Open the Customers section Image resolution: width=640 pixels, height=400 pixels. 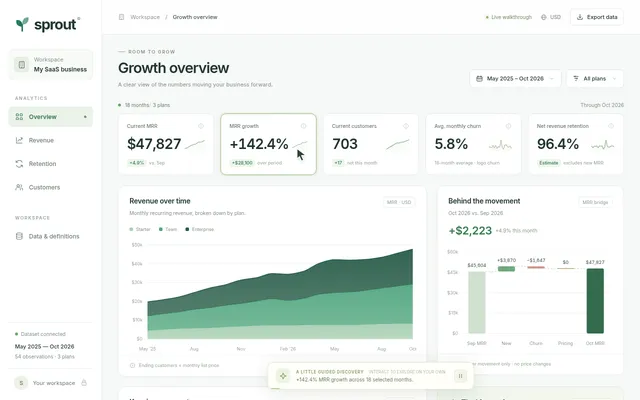[51, 187]
